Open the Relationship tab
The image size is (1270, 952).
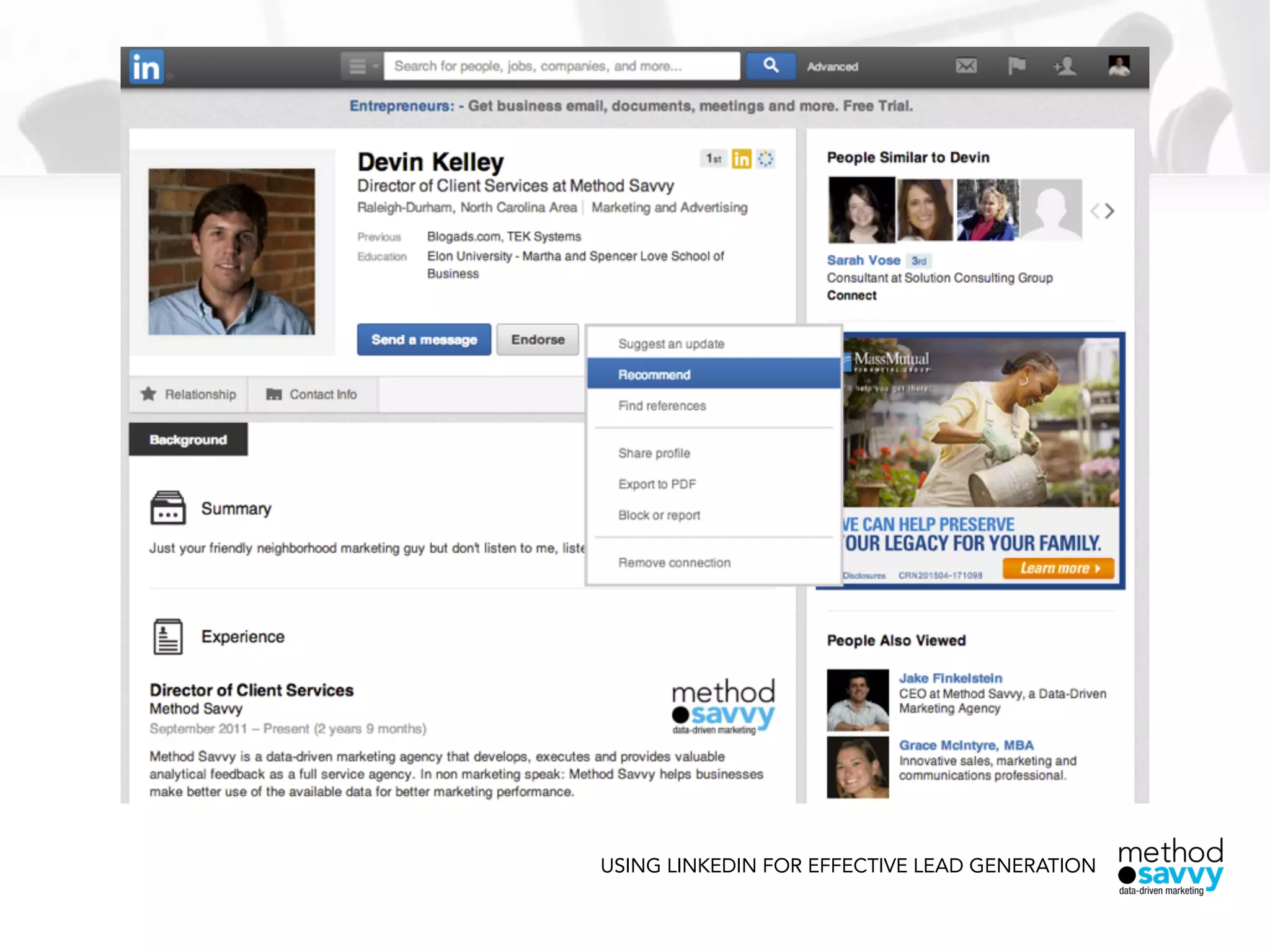[x=189, y=394]
